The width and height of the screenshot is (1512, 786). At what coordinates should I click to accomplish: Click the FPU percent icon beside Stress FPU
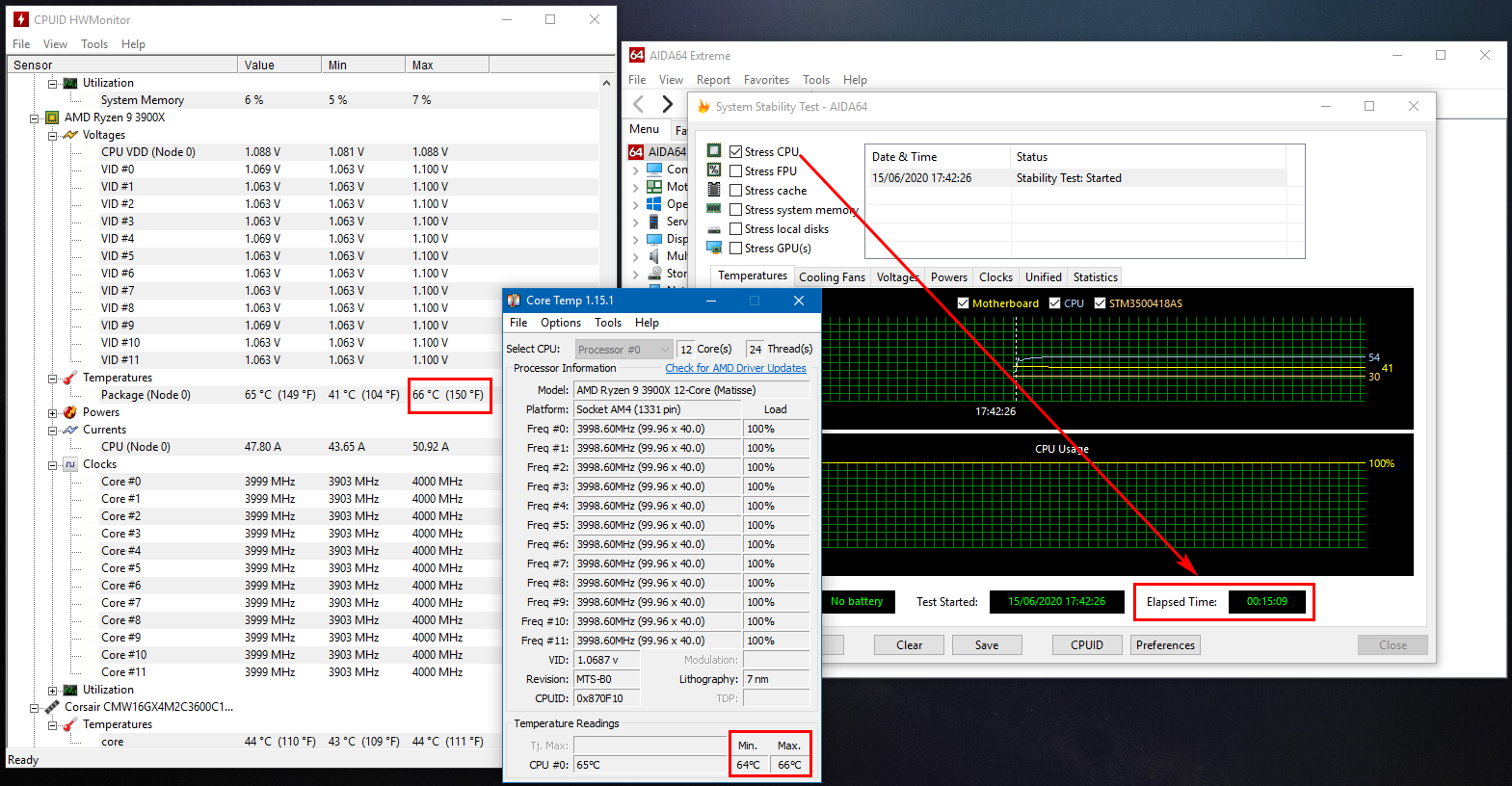714,170
